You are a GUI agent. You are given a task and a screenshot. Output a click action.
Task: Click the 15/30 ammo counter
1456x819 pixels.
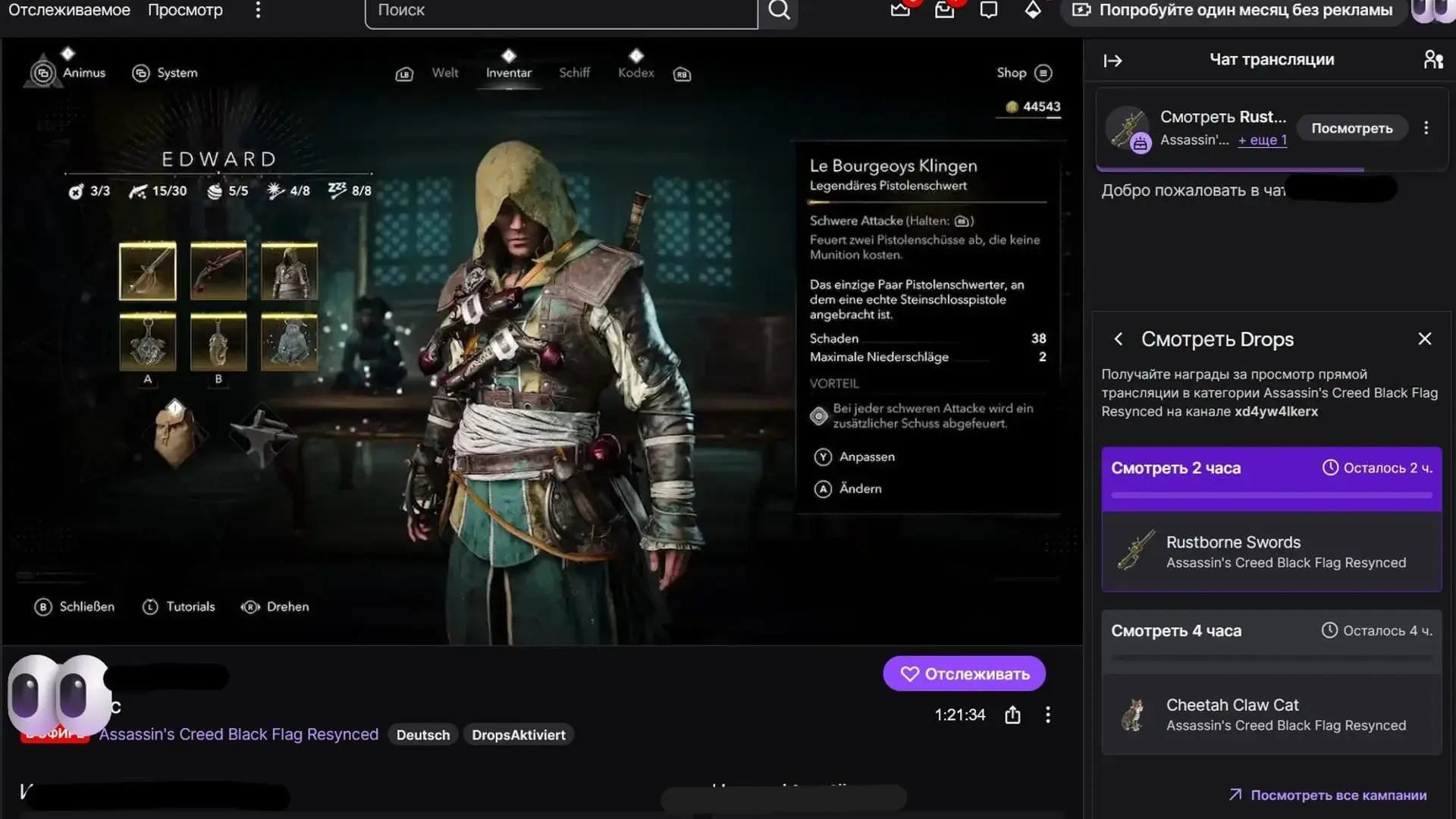pos(158,191)
